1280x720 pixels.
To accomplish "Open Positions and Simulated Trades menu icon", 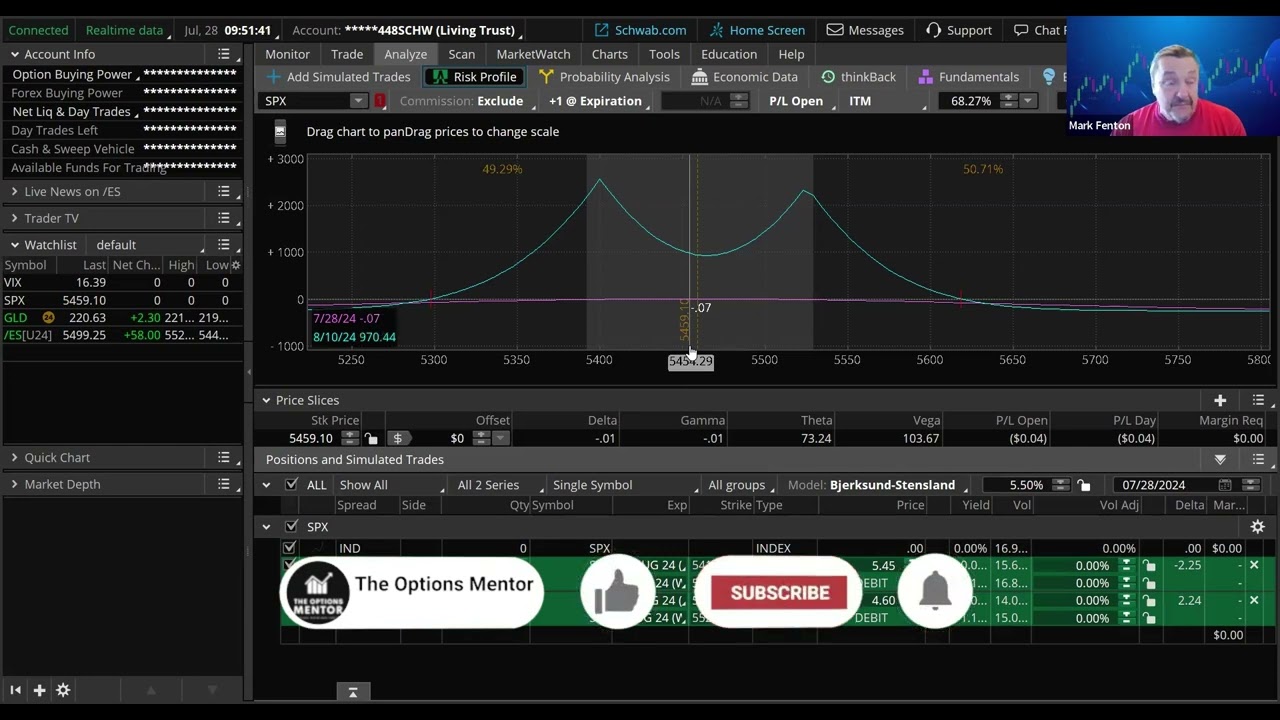I will 1258,460.
